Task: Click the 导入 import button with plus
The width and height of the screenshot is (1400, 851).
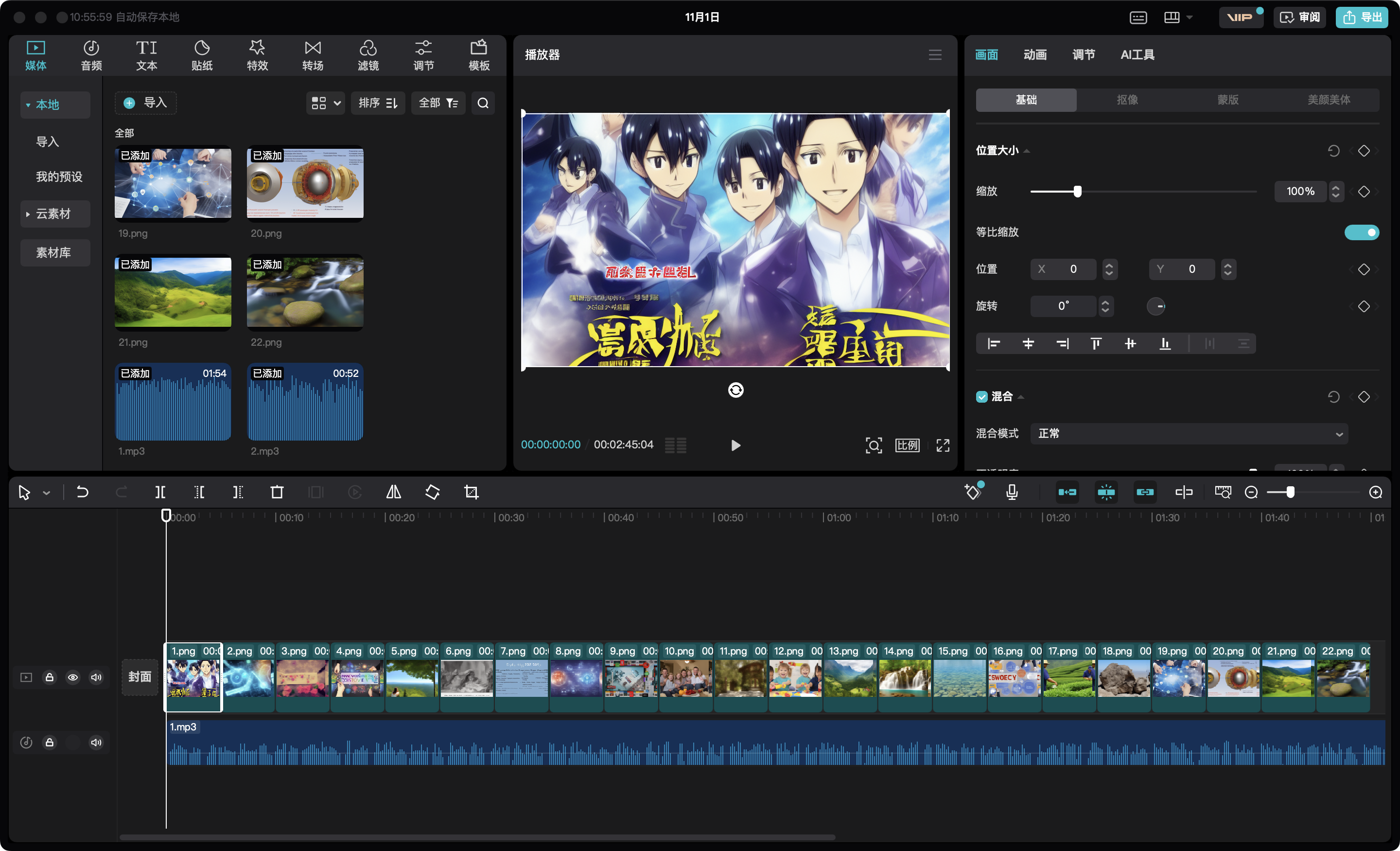Action: (145, 103)
